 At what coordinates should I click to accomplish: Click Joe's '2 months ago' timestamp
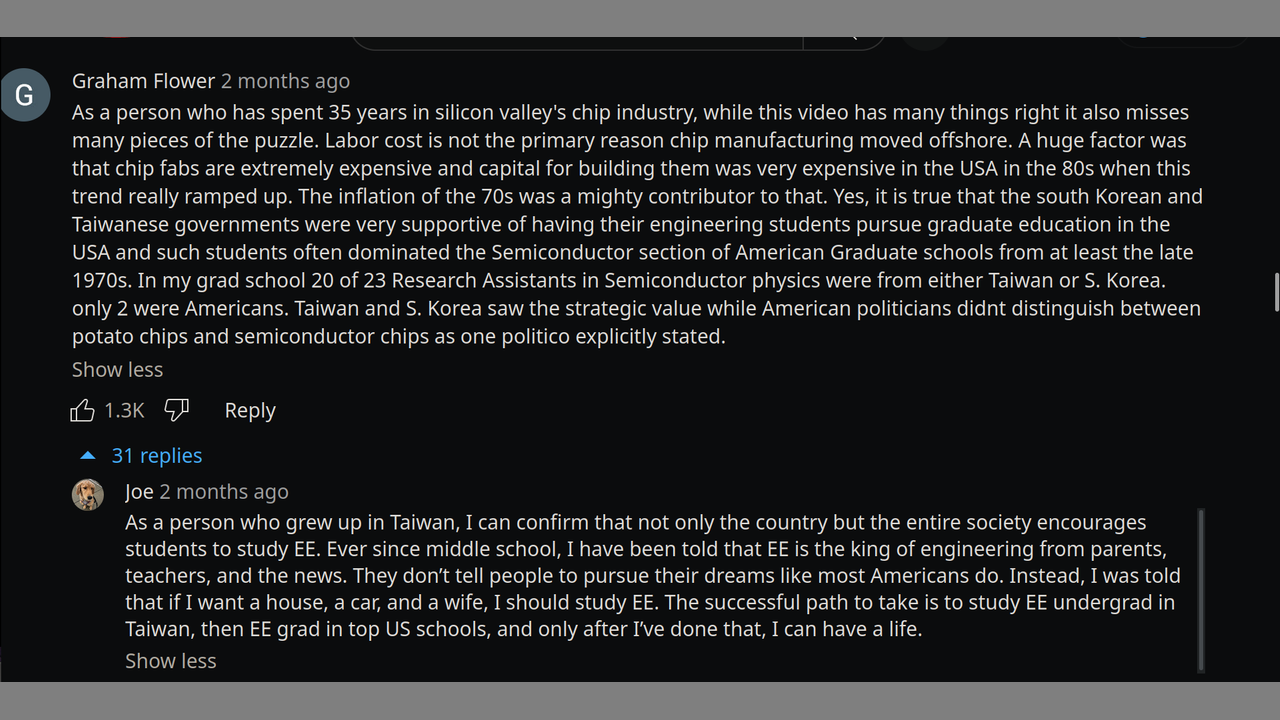[224, 492]
